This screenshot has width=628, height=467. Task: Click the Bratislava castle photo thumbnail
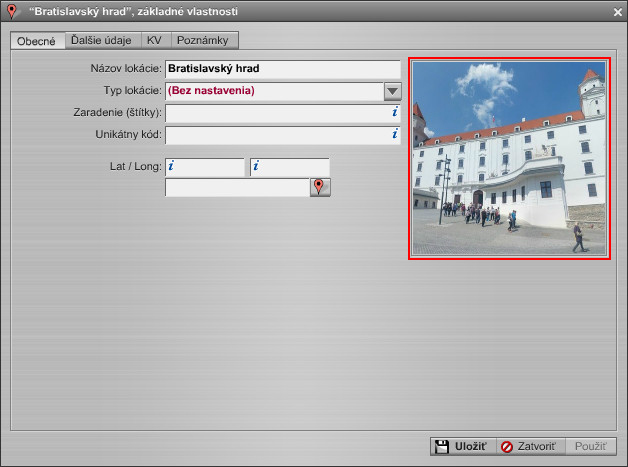point(509,159)
